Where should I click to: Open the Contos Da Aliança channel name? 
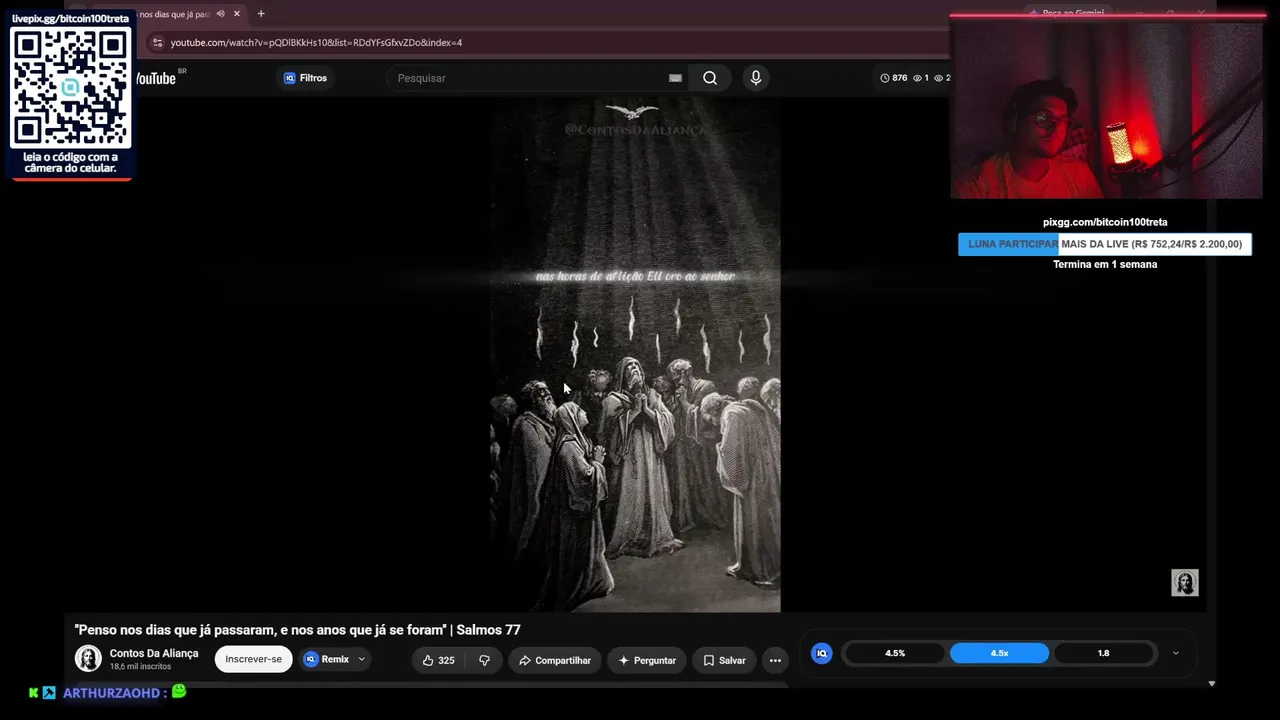coord(154,653)
